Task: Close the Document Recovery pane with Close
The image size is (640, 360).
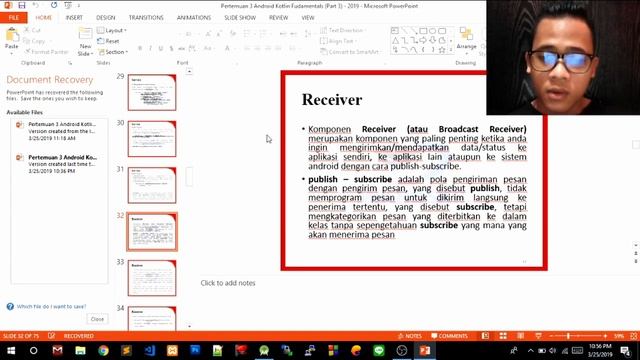Action: point(98,319)
